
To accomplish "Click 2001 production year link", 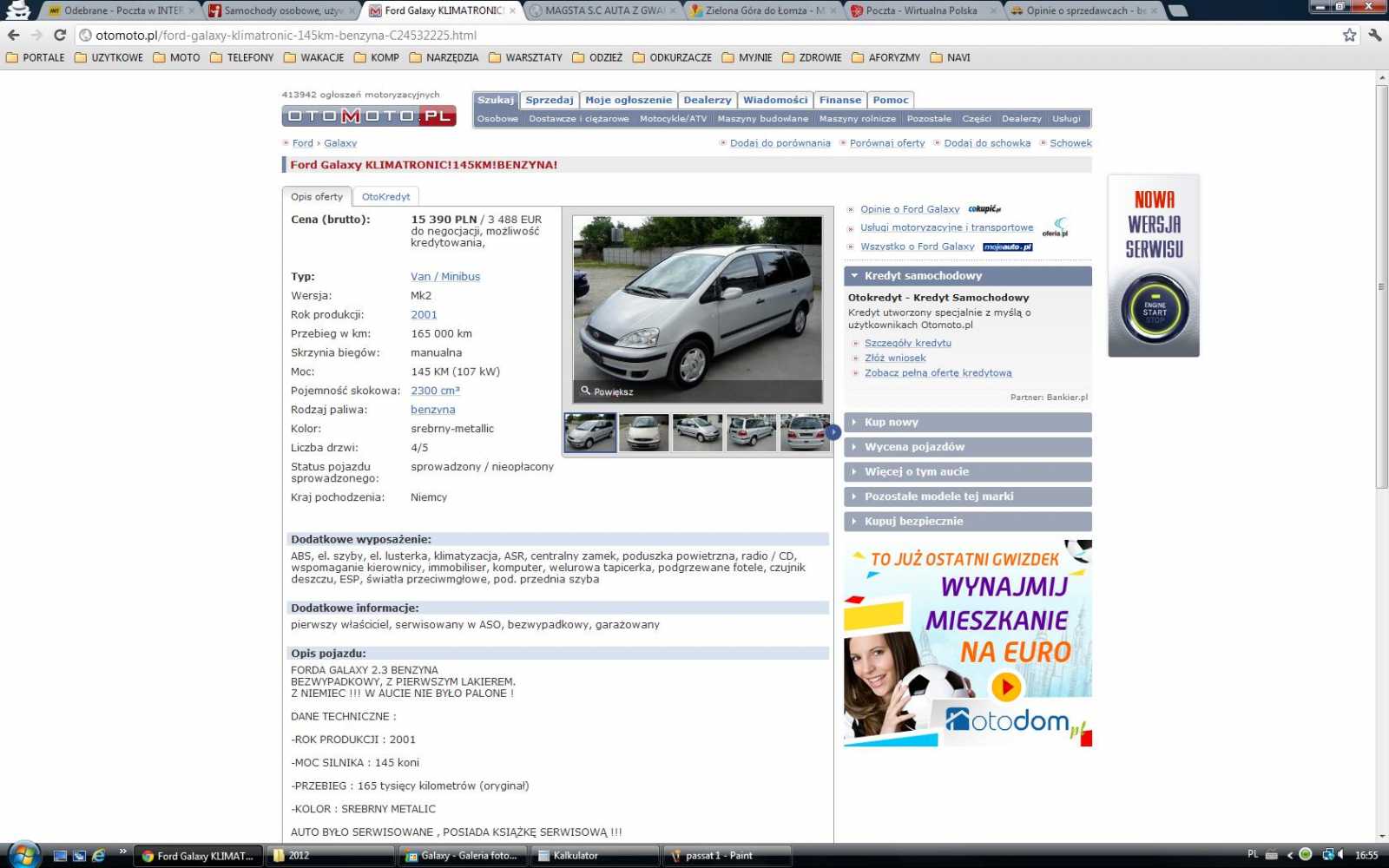I will click(x=424, y=314).
